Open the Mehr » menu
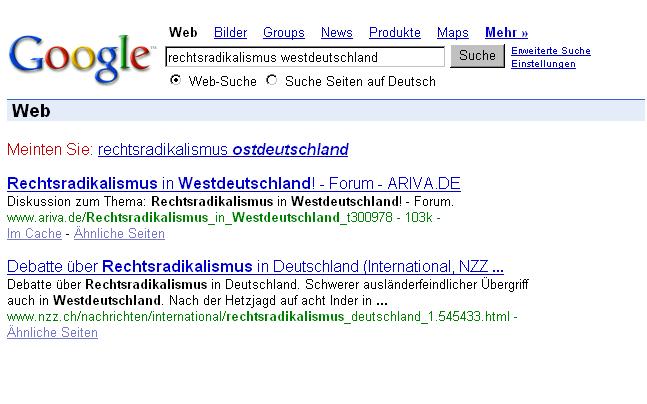 pyautogui.click(x=506, y=33)
